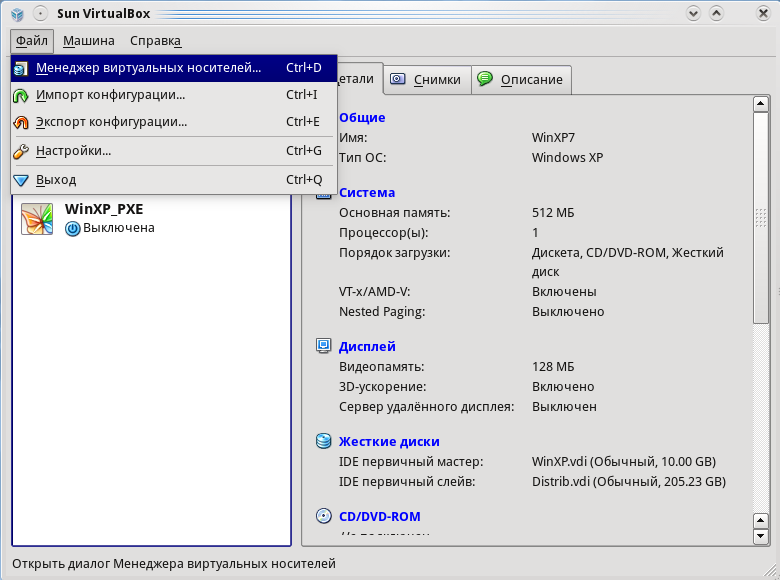This screenshot has height=580, width=780.
Task: Click the WinXP7 name value
Action: [553, 138]
